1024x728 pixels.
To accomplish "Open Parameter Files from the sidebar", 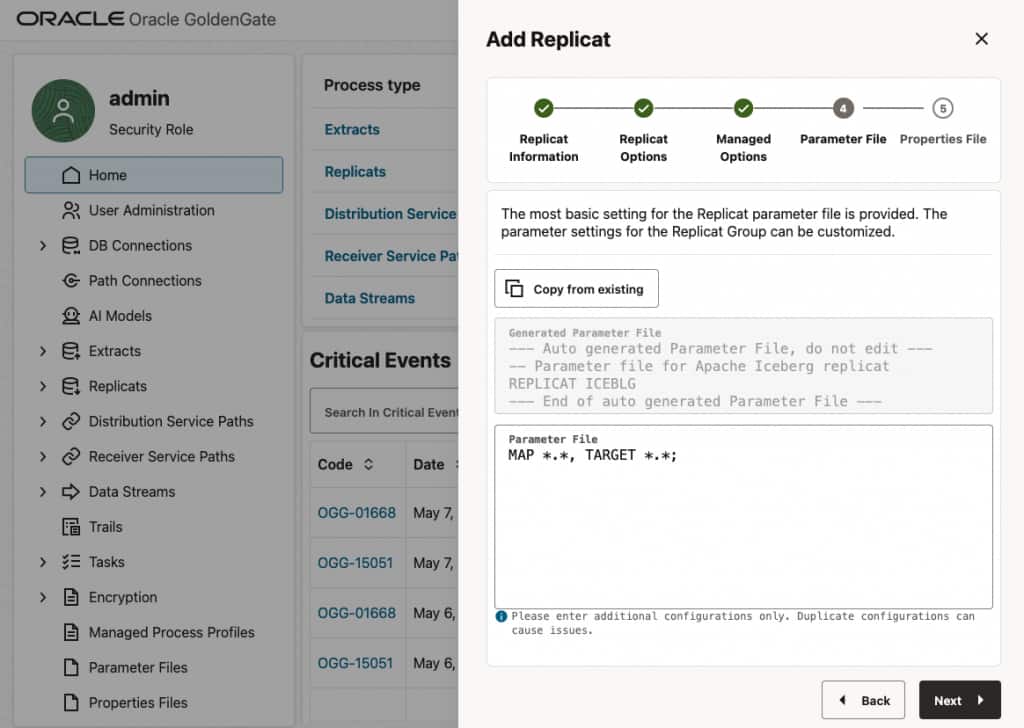I will click(x=138, y=667).
